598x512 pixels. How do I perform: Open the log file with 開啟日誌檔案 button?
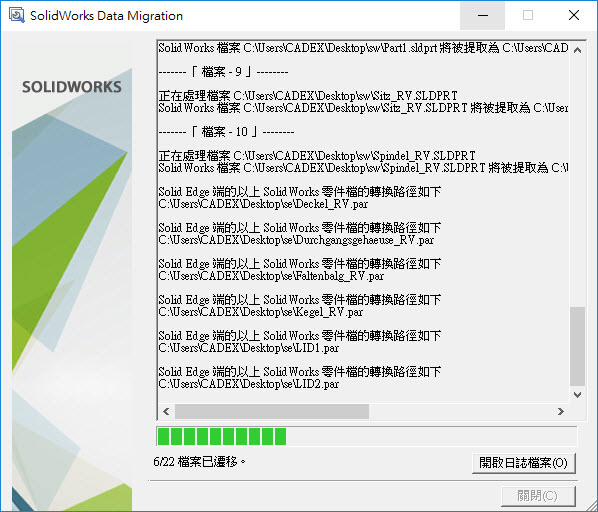[x=523, y=463]
